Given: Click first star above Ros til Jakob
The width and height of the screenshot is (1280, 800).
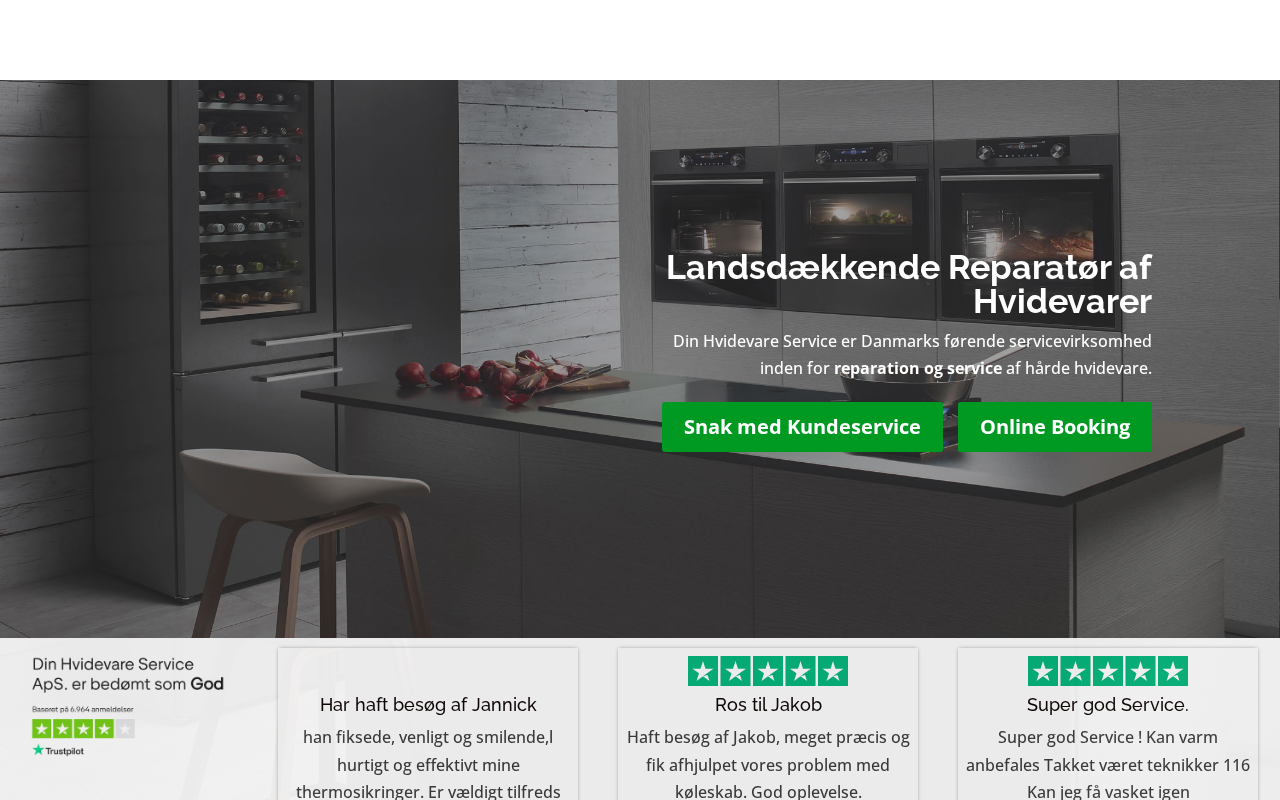Looking at the screenshot, I should click(703, 671).
